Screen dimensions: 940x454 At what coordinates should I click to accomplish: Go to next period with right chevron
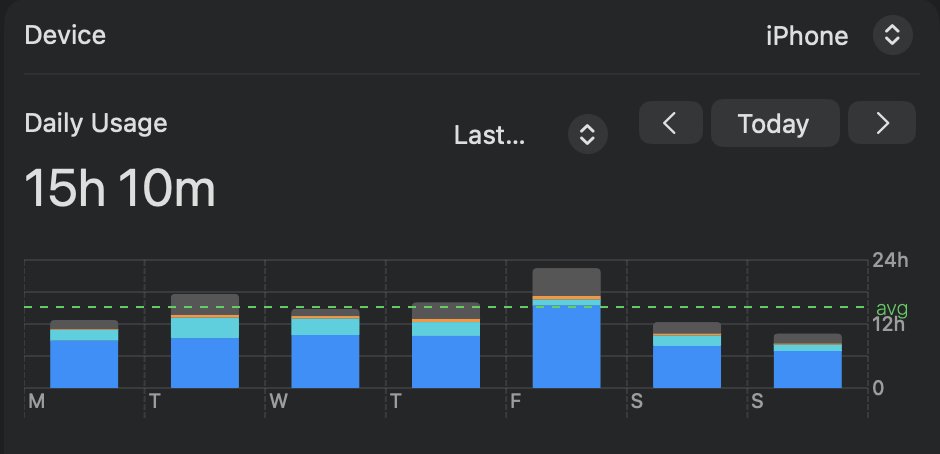(x=882, y=123)
